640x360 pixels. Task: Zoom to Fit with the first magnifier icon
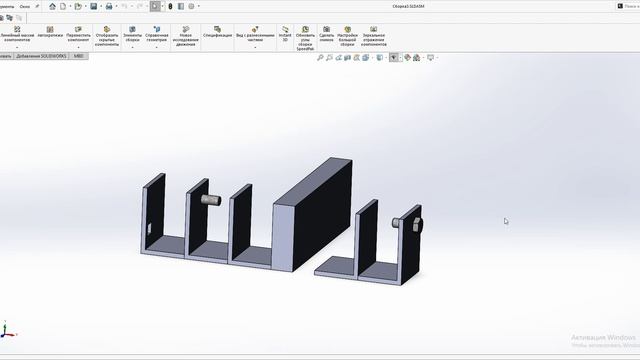320,58
